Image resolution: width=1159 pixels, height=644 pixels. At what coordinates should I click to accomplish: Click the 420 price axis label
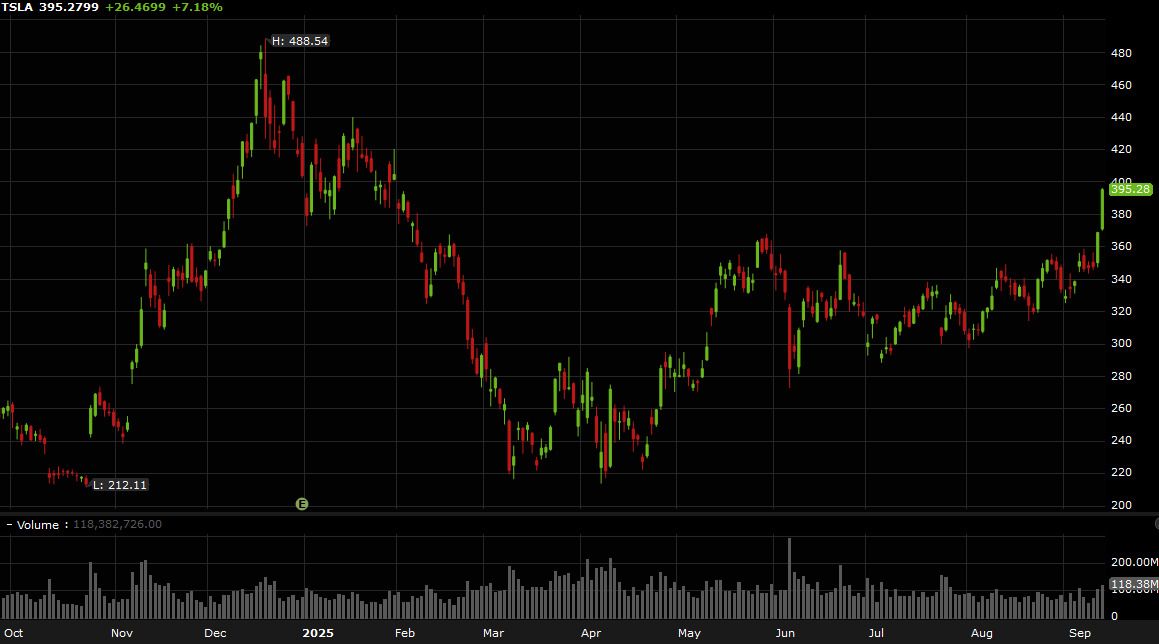coord(1121,149)
